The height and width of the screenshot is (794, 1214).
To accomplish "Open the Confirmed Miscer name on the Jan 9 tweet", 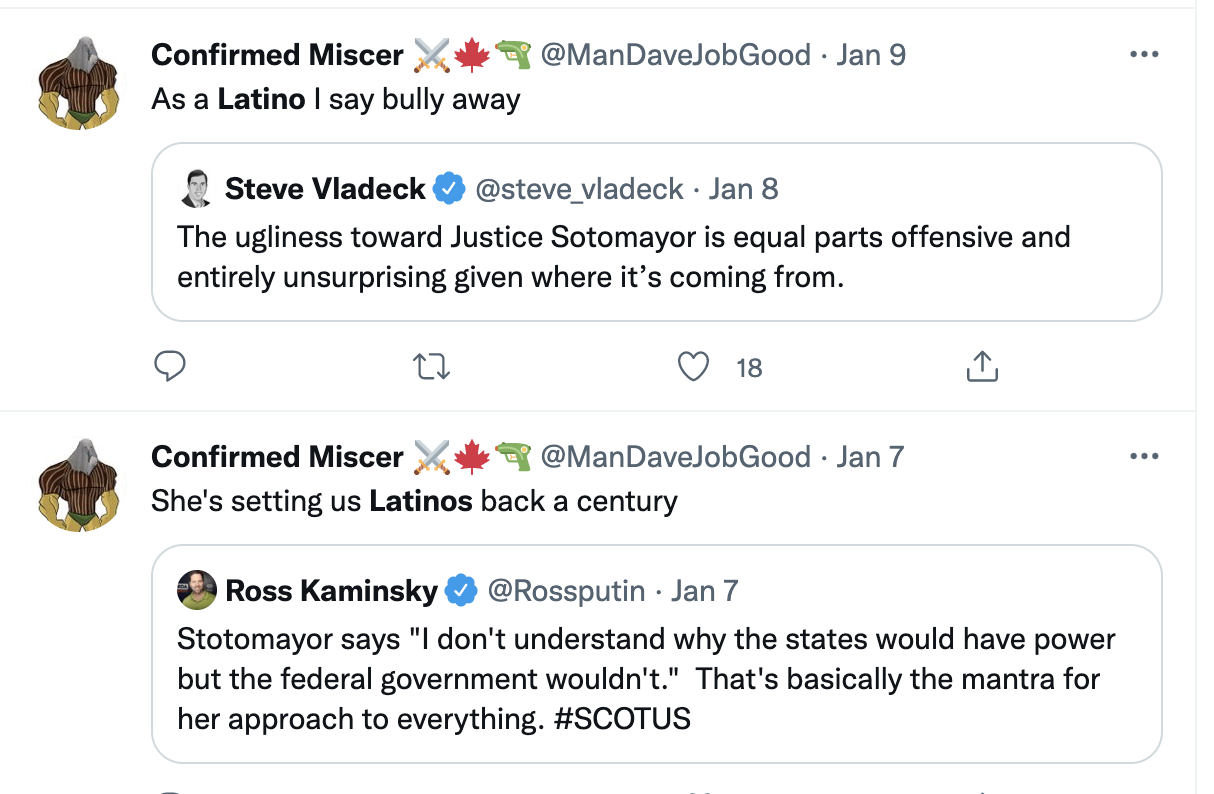I will point(277,54).
